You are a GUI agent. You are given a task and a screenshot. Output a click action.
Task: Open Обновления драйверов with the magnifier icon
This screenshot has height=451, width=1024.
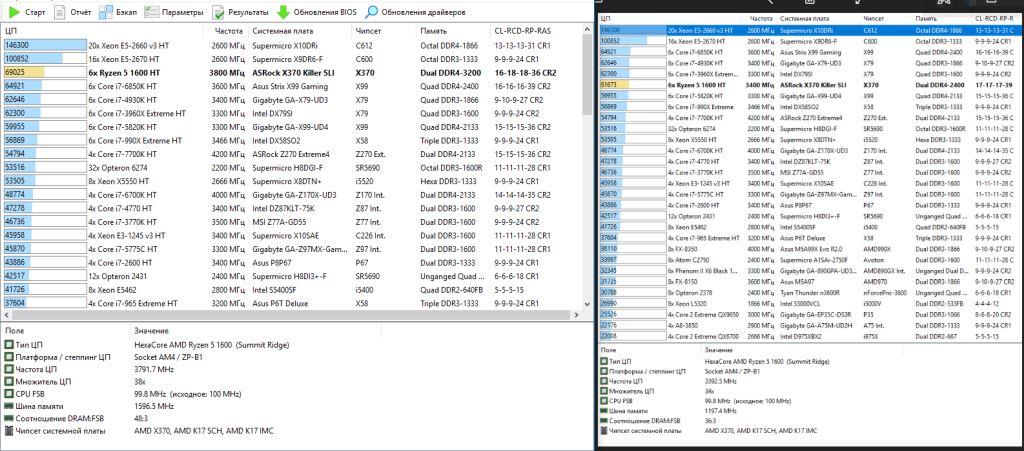point(415,12)
